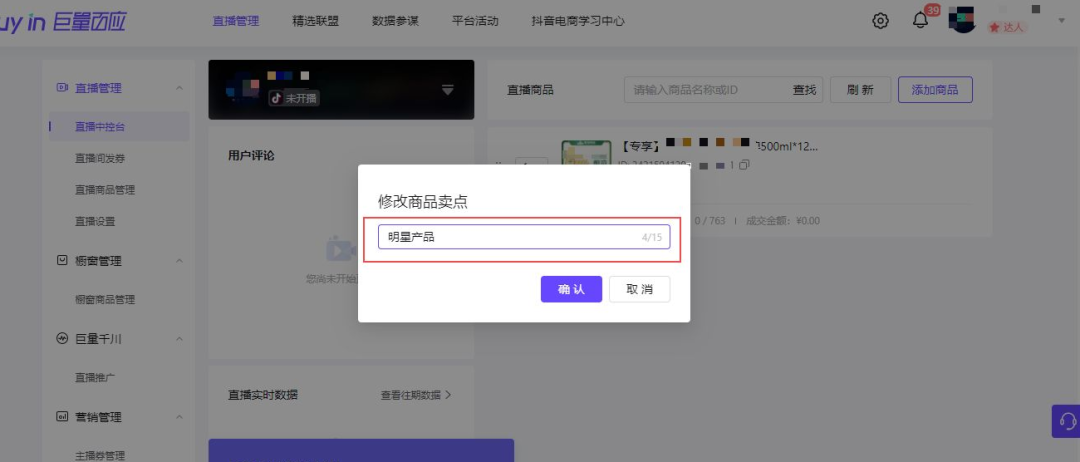Click the product search field 请输入商品名称或ID
The width and height of the screenshot is (1080, 462).
pos(707,90)
